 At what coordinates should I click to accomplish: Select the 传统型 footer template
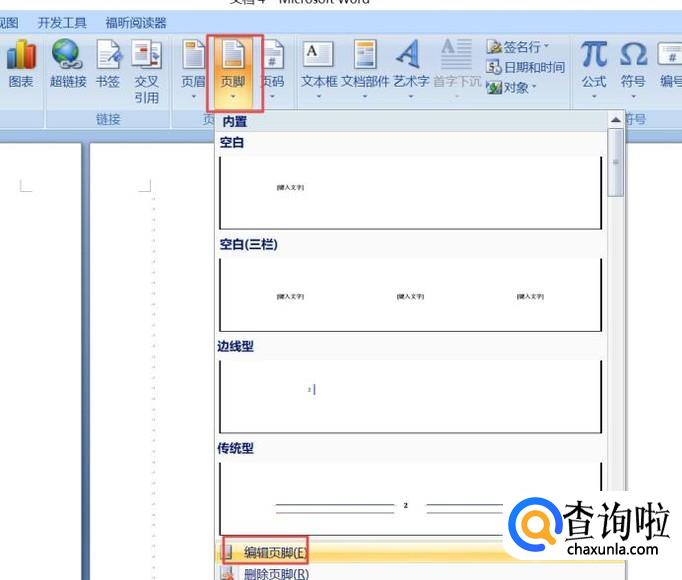411,499
